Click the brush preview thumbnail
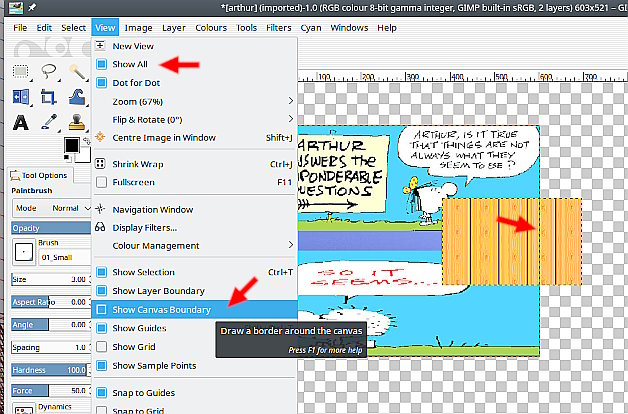This screenshot has width=628, height=414. point(24,252)
